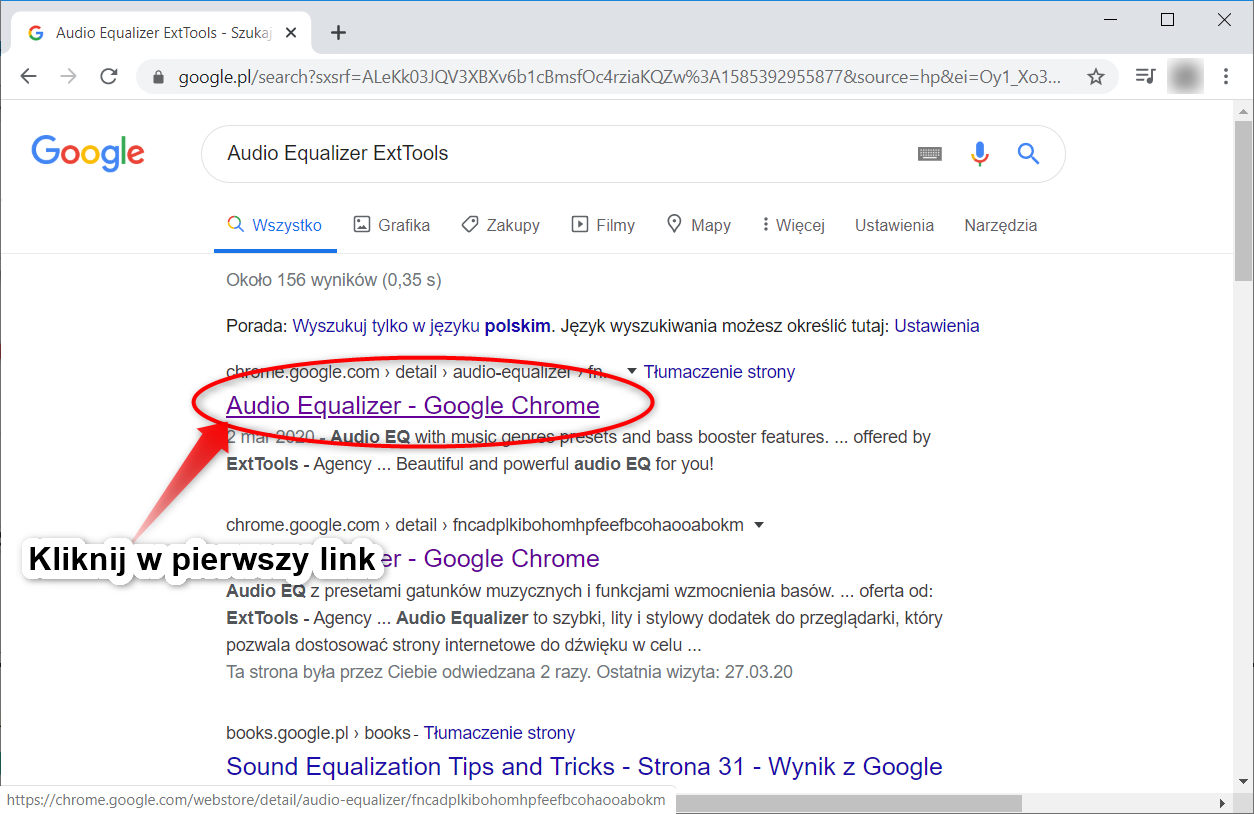Image resolution: width=1254 pixels, height=814 pixels.
Task: Open a new browser tab
Action: coord(338,33)
